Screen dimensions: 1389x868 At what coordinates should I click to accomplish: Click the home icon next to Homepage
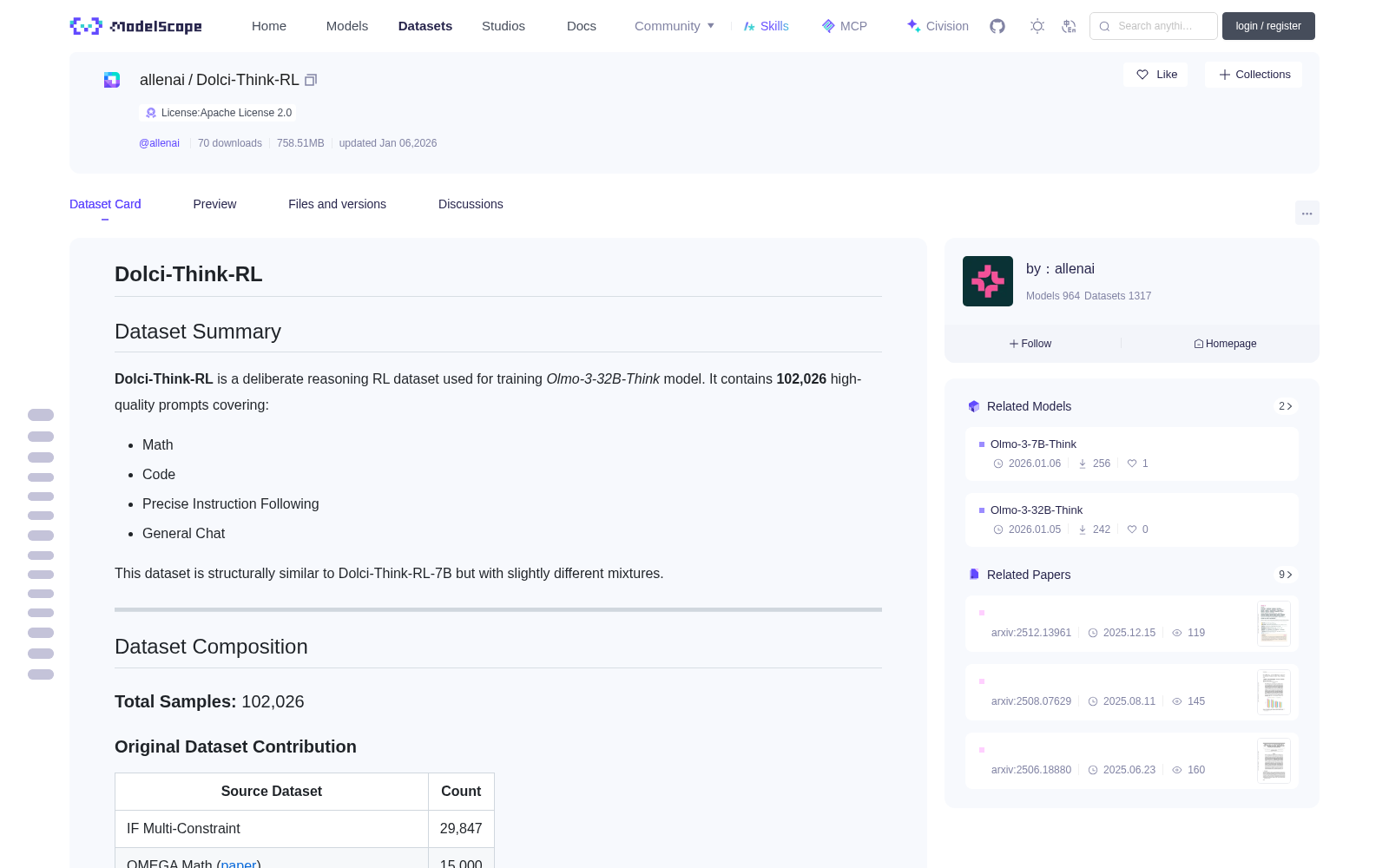(x=1199, y=344)
